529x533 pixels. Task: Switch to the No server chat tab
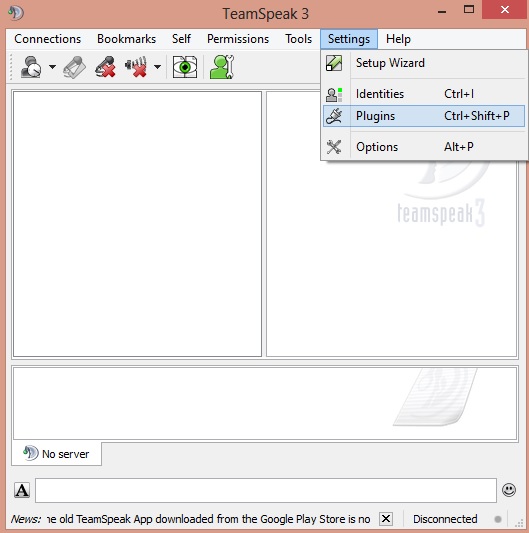click(x=56, y=454)
